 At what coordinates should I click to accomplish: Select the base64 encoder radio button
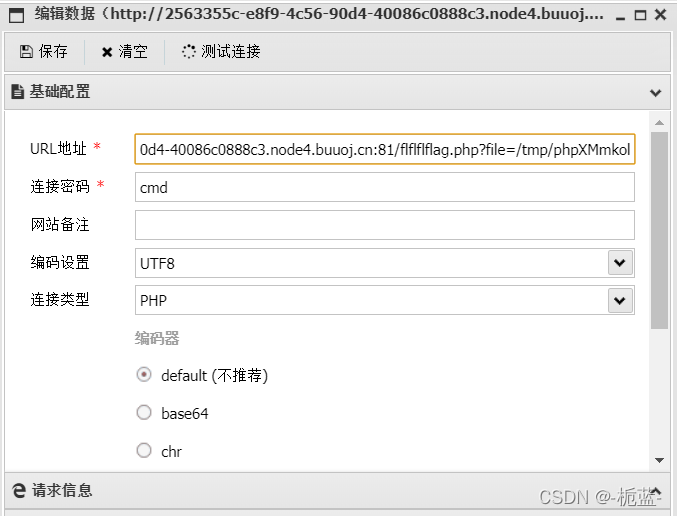tap(144, 412)
